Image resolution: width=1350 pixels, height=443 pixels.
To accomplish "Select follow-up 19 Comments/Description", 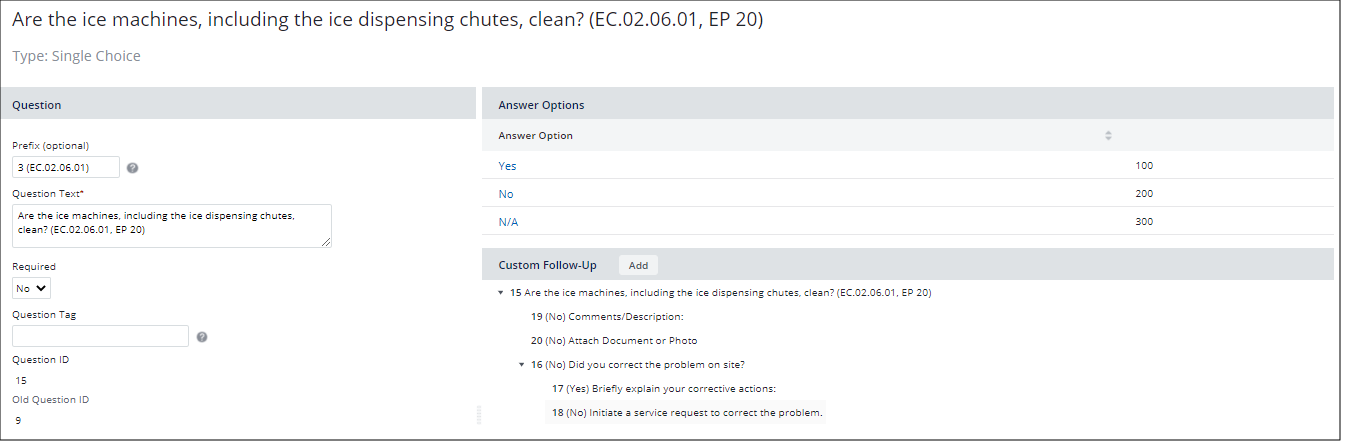I will [x=607, y=316].
